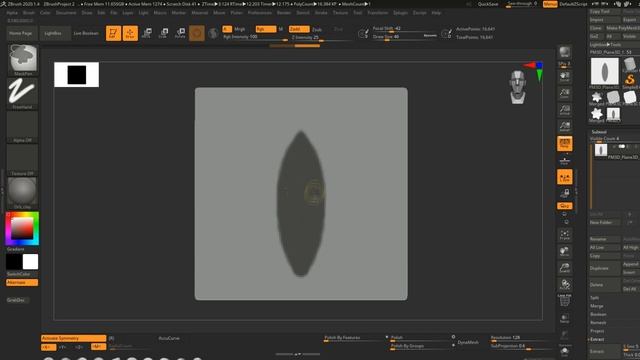Toggle the lock icon in right shelf
Viewport: 640px width, 360px height.
pyautogui.click(x=564, y=193)
